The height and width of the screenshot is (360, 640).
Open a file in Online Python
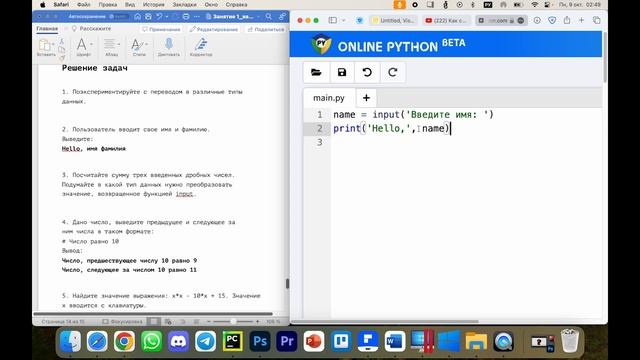point(316,72)
